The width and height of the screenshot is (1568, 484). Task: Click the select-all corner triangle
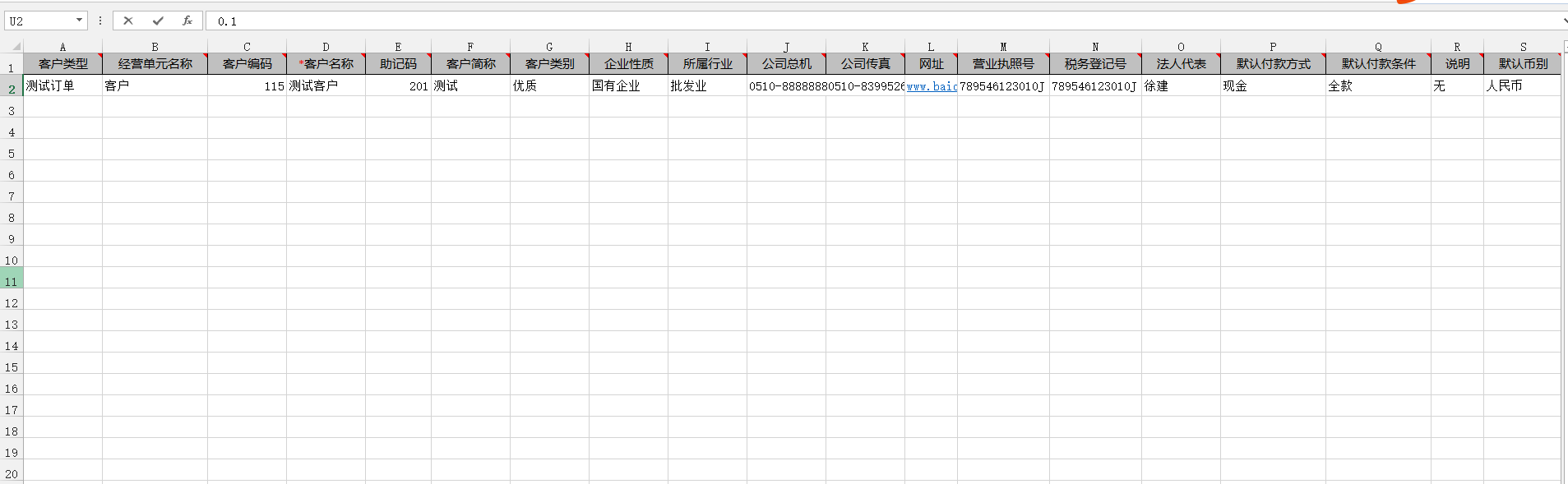point(16,47)
